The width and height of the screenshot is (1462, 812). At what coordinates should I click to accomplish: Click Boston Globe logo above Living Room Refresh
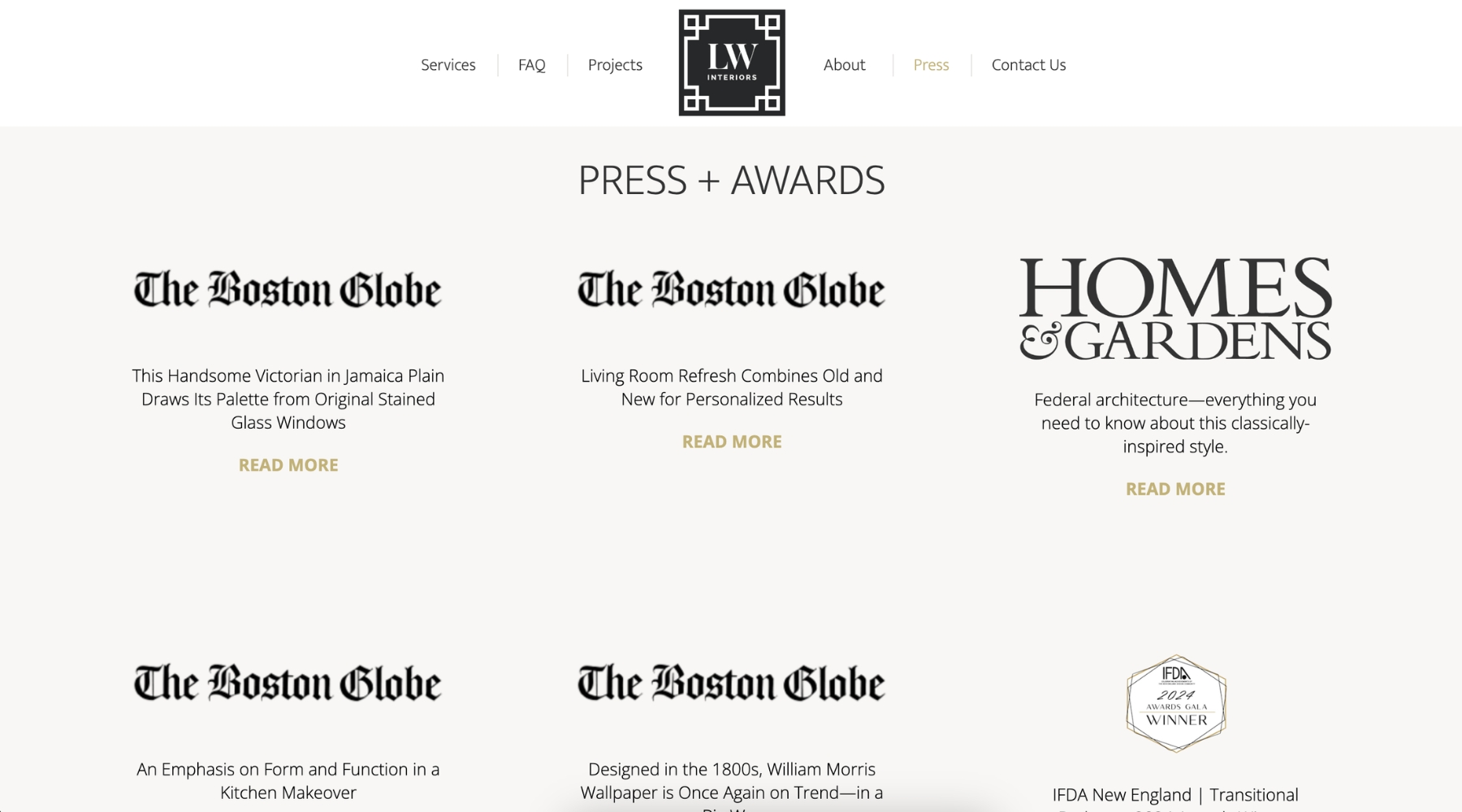732,290
